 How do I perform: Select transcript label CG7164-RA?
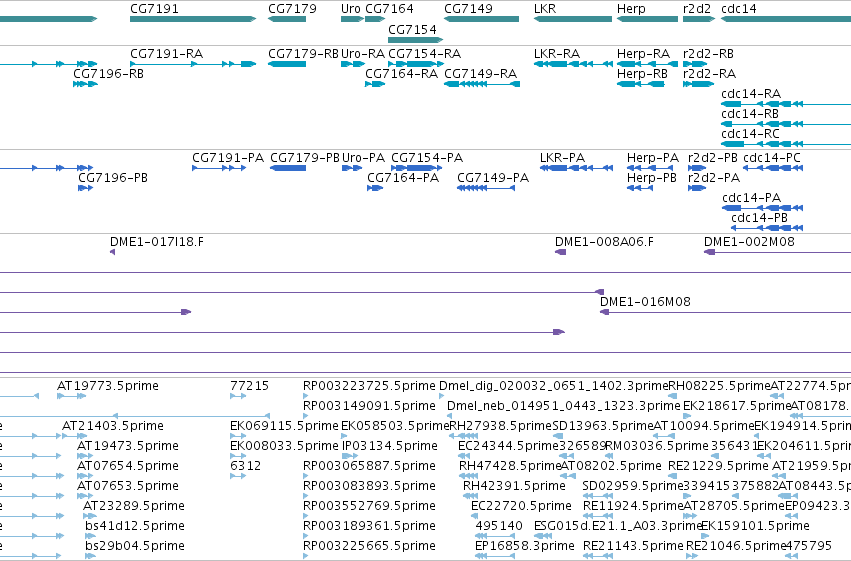(402, 74)
